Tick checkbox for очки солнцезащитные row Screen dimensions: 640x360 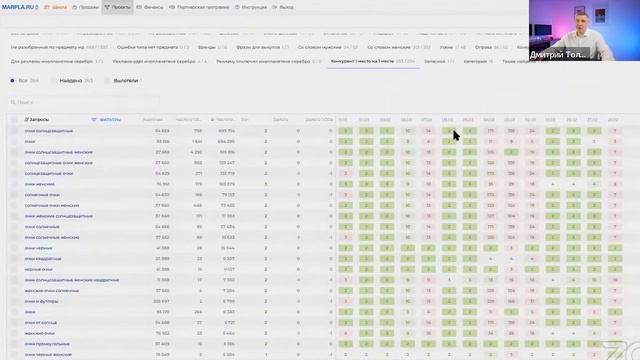(14, 131)
